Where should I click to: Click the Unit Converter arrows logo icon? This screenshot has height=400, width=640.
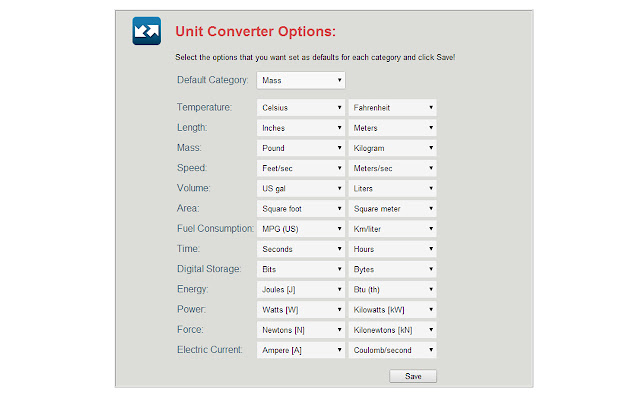[147, 31]
